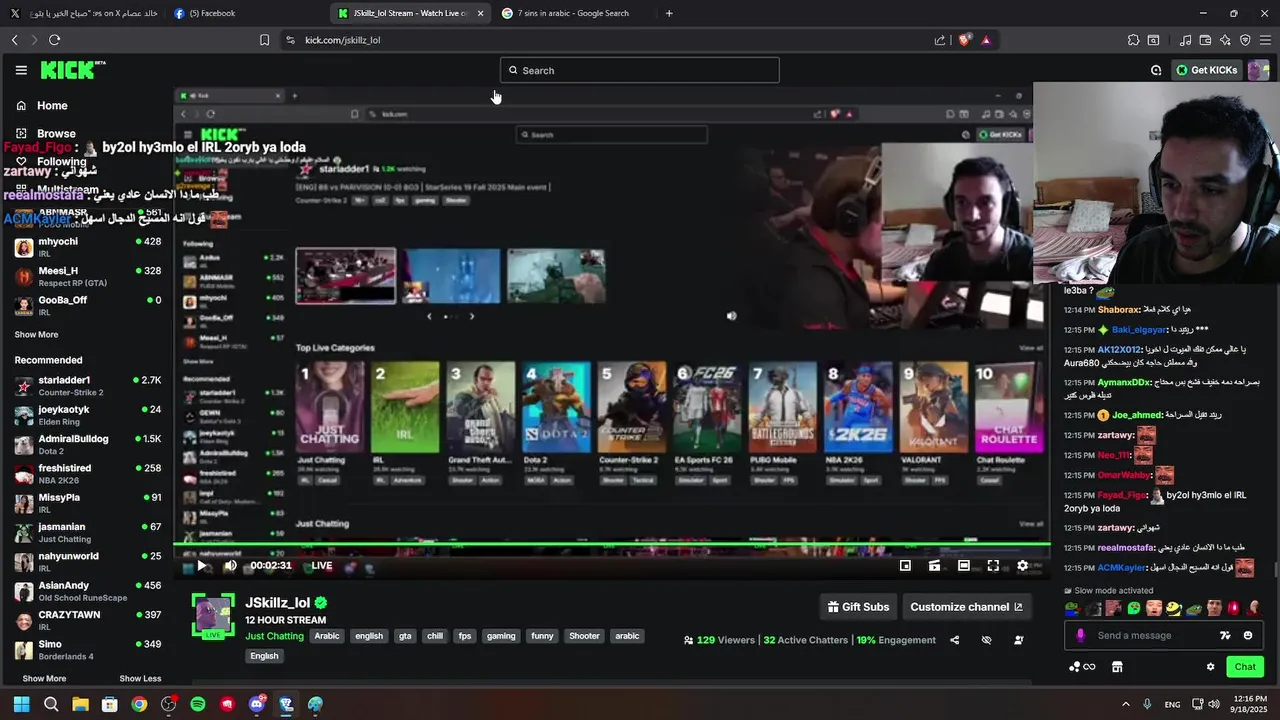
Task: Reload the page in browser toolbar
Action: (54, 40)
